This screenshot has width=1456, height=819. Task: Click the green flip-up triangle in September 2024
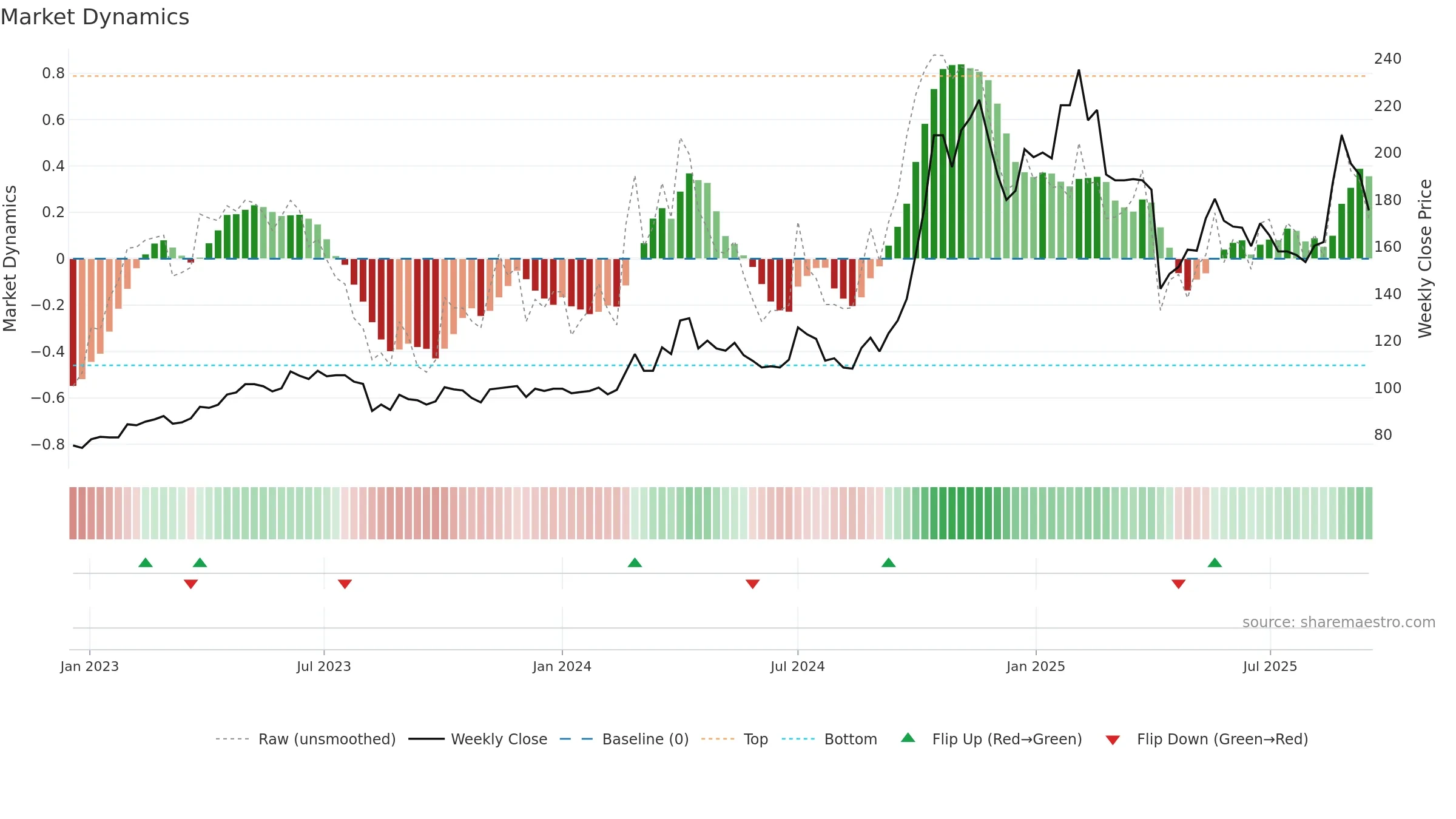(x=888, y=562)
